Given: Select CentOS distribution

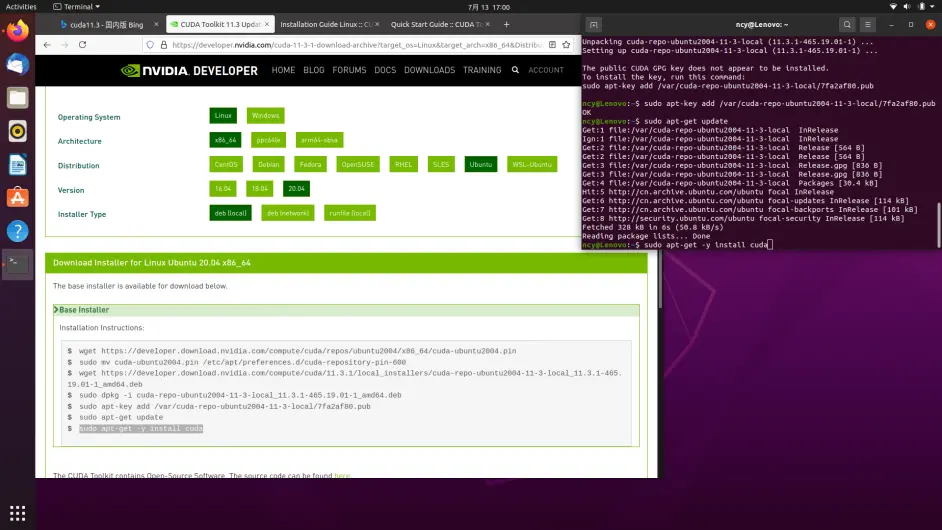Looking at the screenshot, I should [226, 164].
